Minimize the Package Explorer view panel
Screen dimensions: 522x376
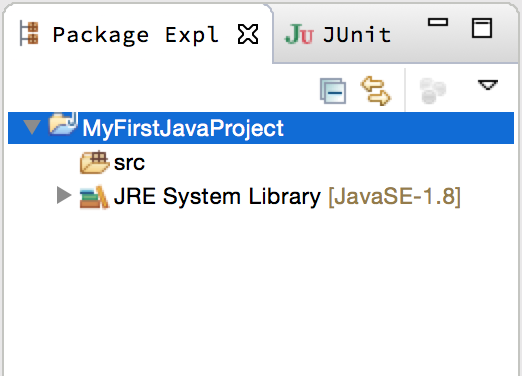pyautogui.click(x=438, y=22)
